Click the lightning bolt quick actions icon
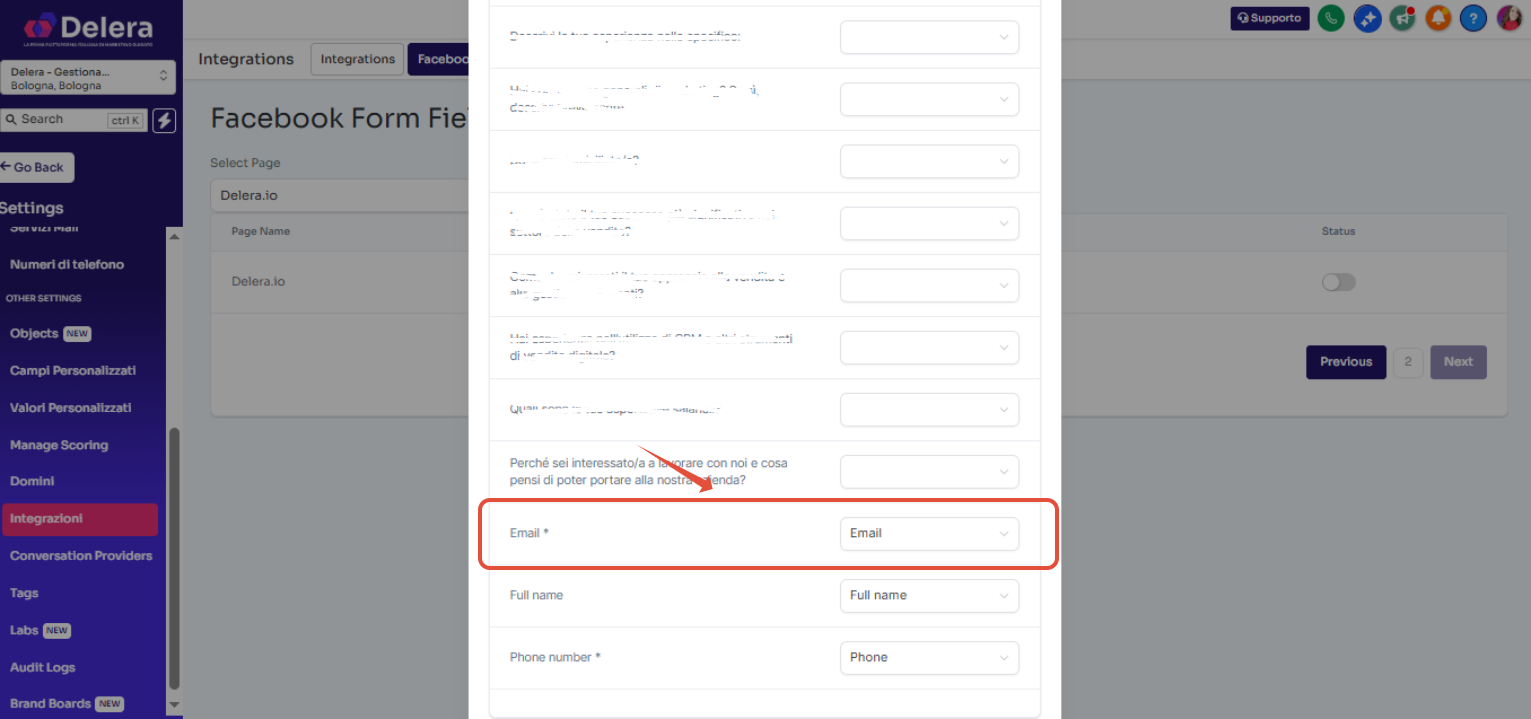 pos(164,120)
